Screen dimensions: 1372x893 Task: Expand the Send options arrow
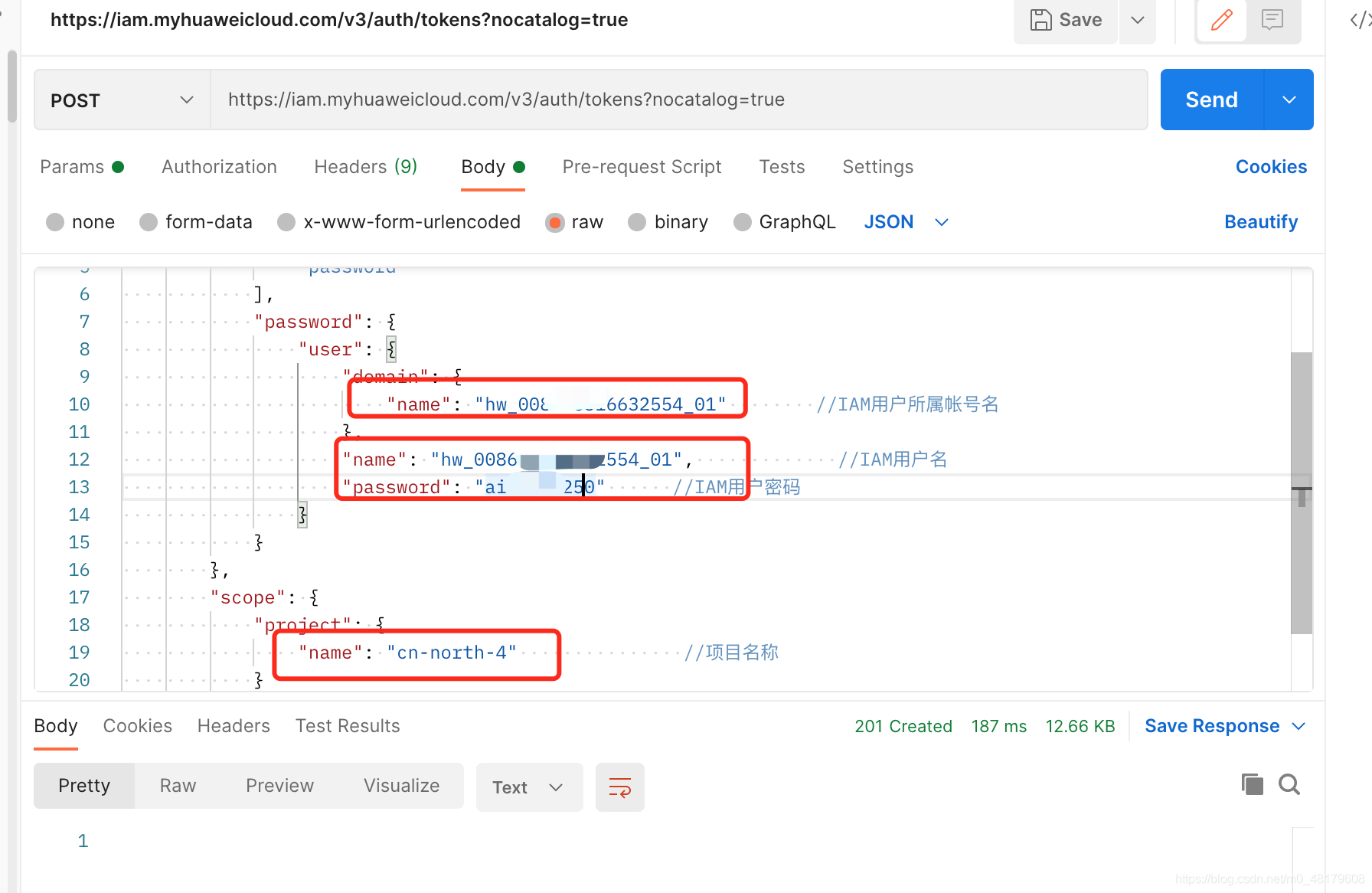click(x=1289, y=100)
